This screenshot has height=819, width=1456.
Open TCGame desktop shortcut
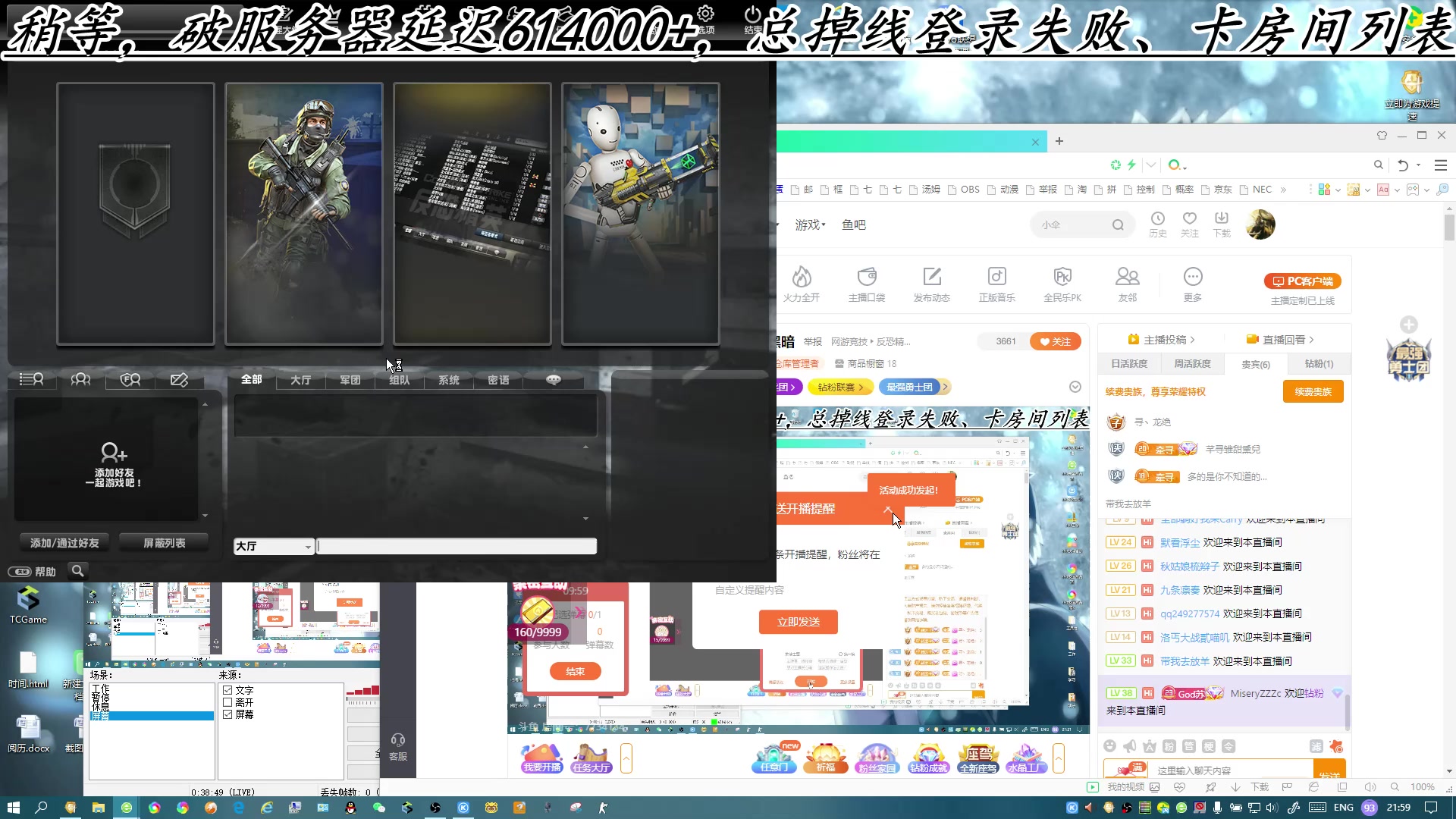pyautogui.click(x=28, y=604)
